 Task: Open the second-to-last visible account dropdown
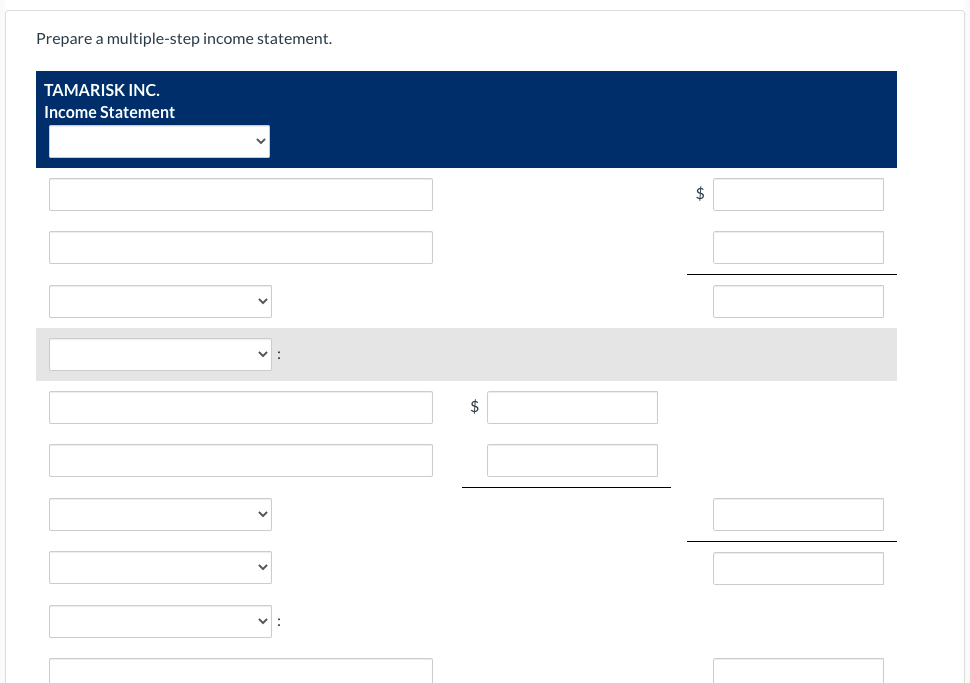(x=160, y=567)
